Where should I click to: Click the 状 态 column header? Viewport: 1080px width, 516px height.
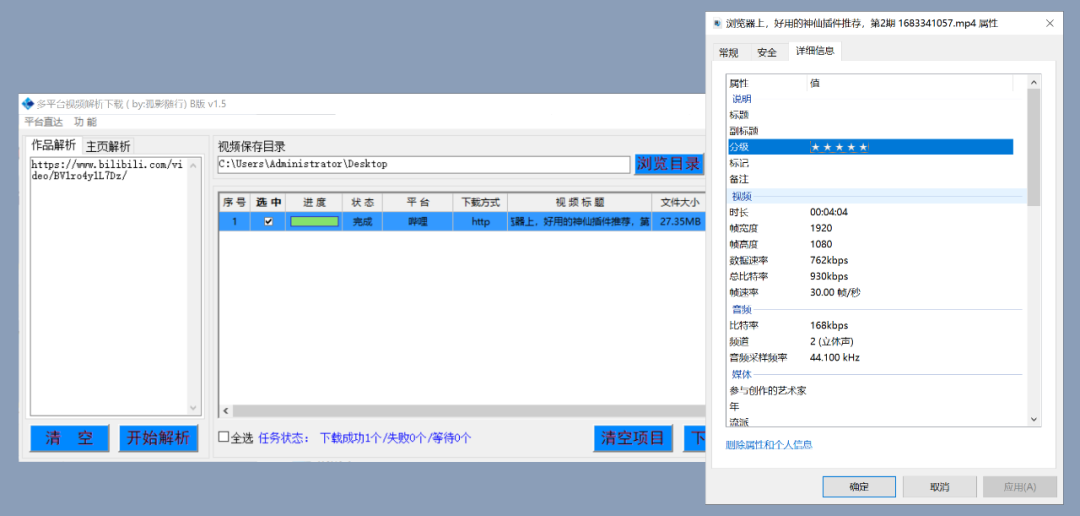pos(362,203)
